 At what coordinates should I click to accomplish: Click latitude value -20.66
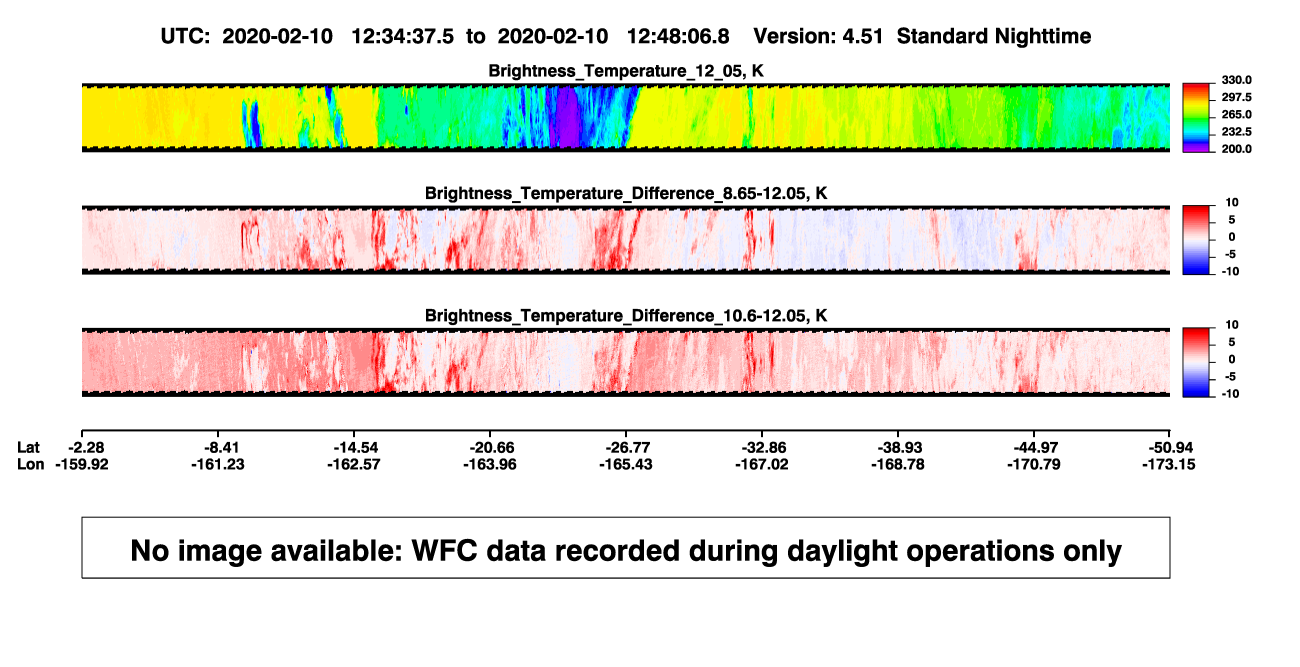(490, 447)
